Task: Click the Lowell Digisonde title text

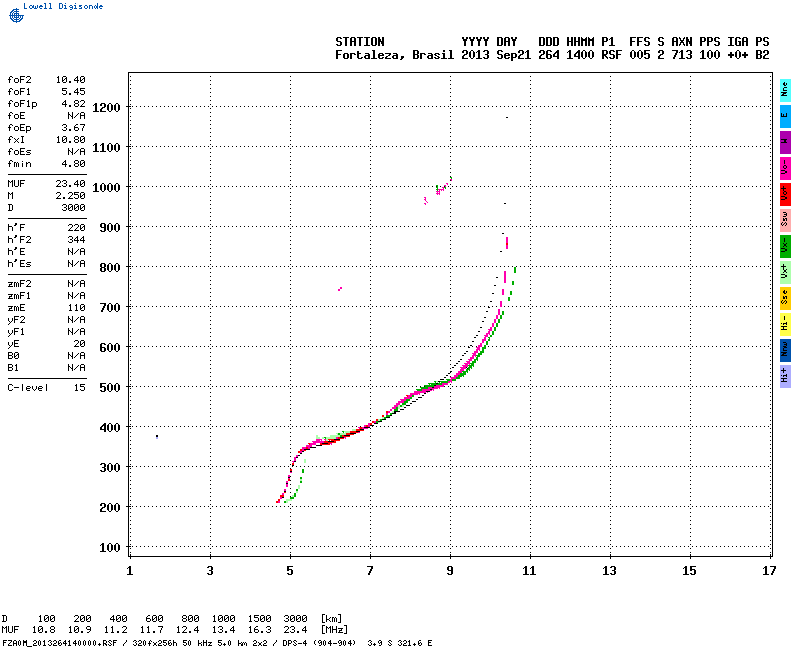Action: tap(63, 6)
